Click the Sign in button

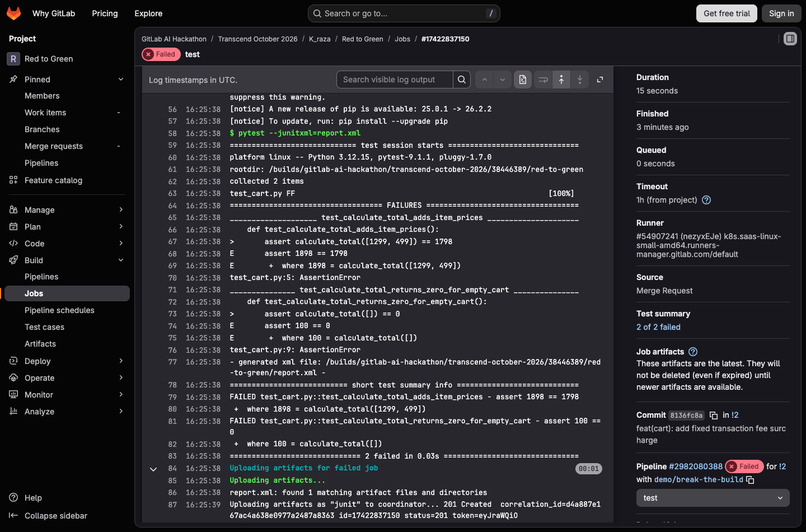781,13
